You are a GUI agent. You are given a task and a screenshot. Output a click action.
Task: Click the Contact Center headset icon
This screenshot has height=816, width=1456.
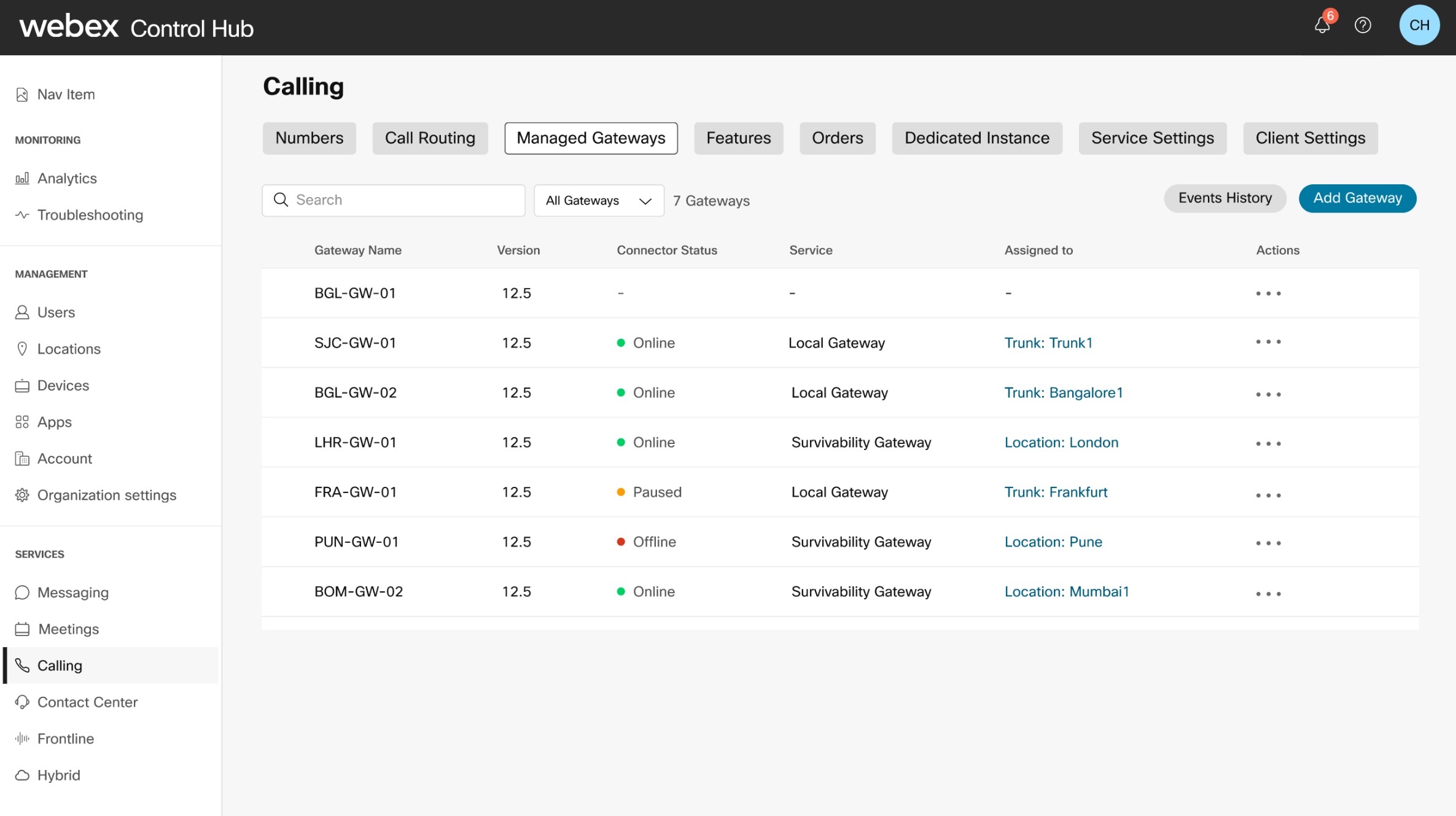(x=22, y=702)
